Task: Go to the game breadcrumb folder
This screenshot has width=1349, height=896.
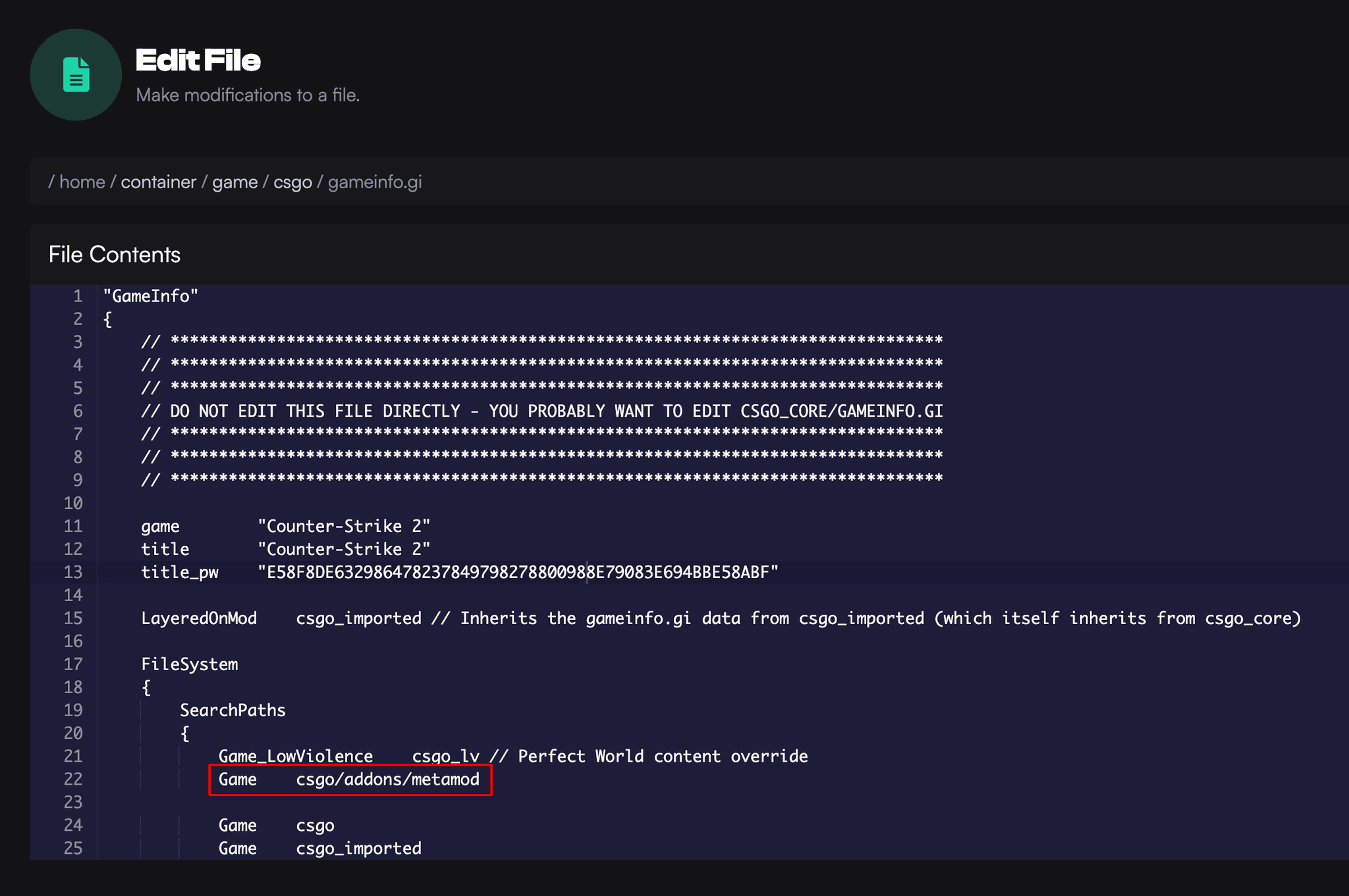Action: click(x=234, y=182)
